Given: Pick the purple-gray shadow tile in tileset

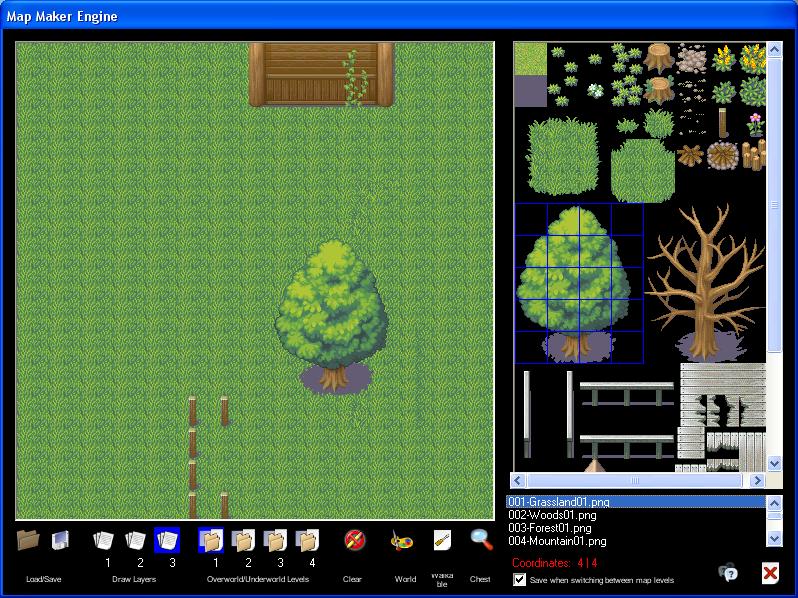Looking at the screenshot, I should [x=531, y=91].
